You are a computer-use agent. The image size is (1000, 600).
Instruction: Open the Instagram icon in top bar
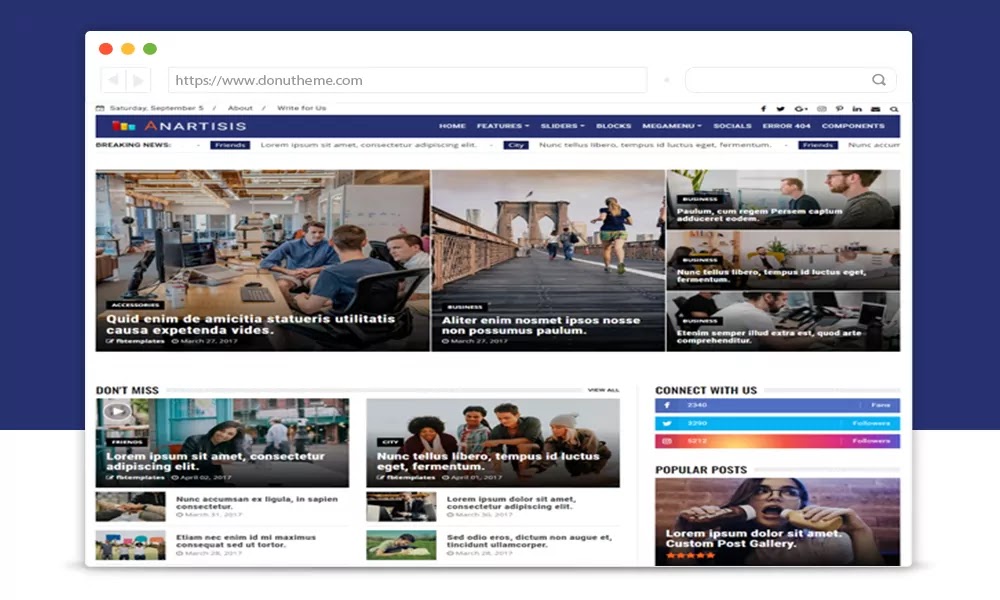pyautogui.click(x=821, y=109)
